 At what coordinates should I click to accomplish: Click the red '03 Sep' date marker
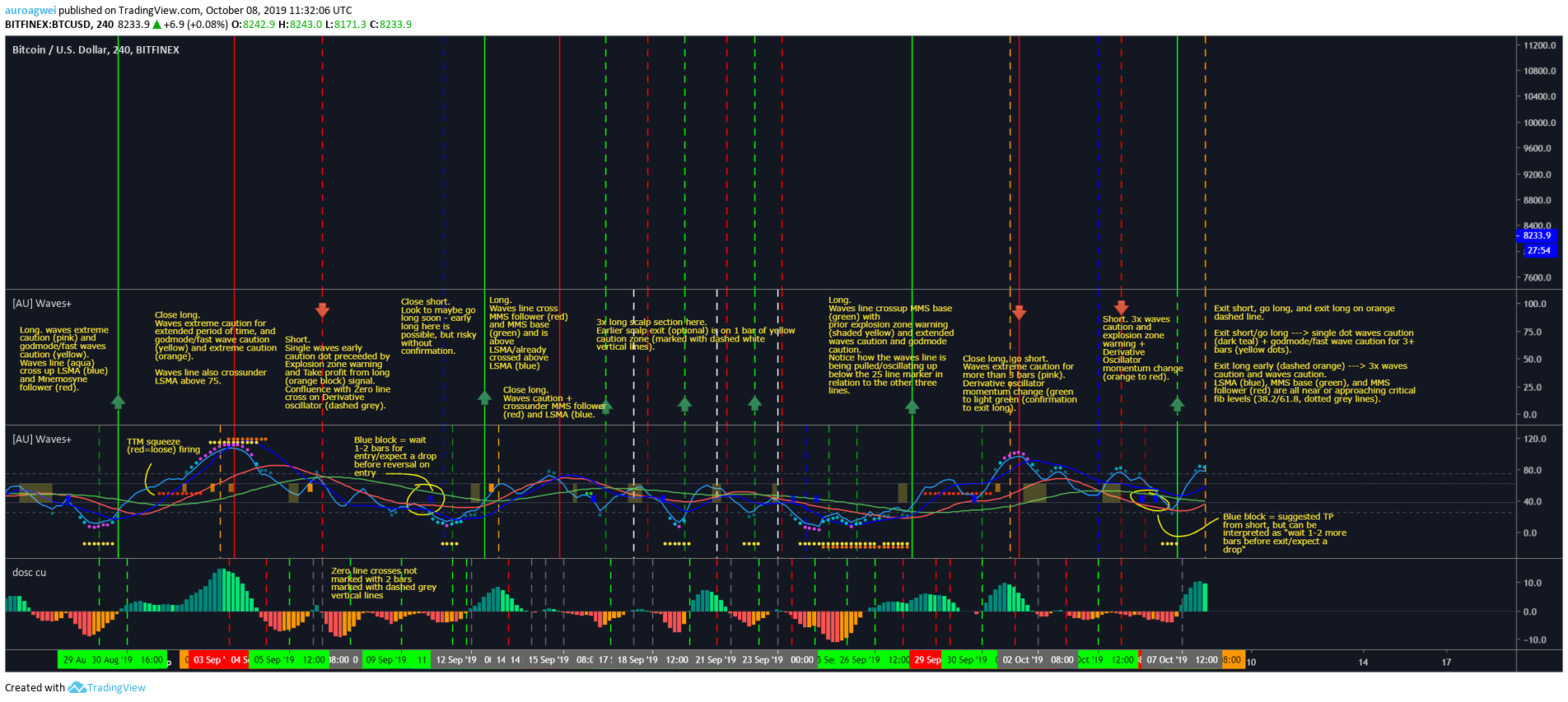[208, 660]
